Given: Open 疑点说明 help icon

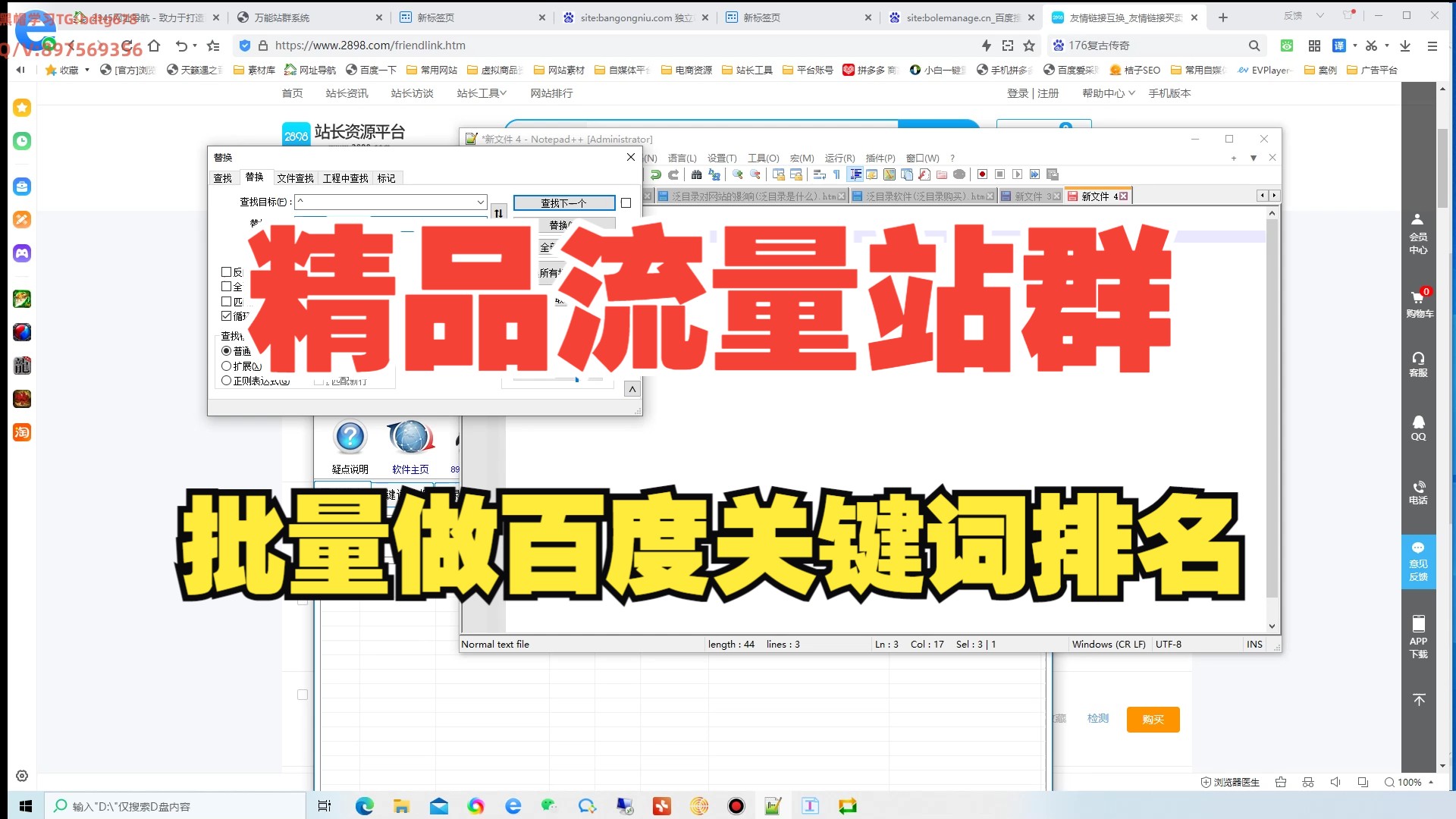Looking at the screenshot, I should 350,447.
